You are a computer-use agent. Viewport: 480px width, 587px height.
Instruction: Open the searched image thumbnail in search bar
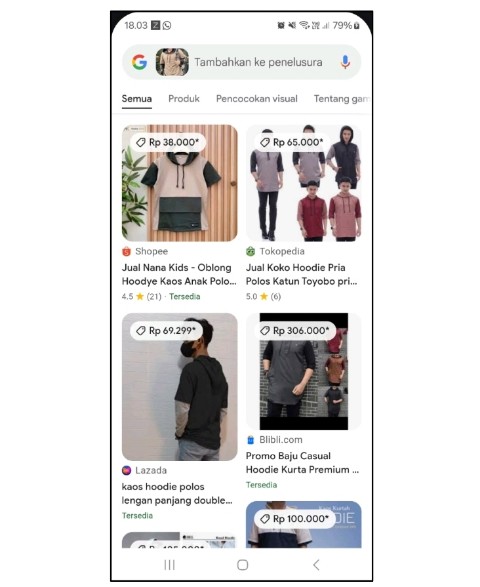click(172, 62)
